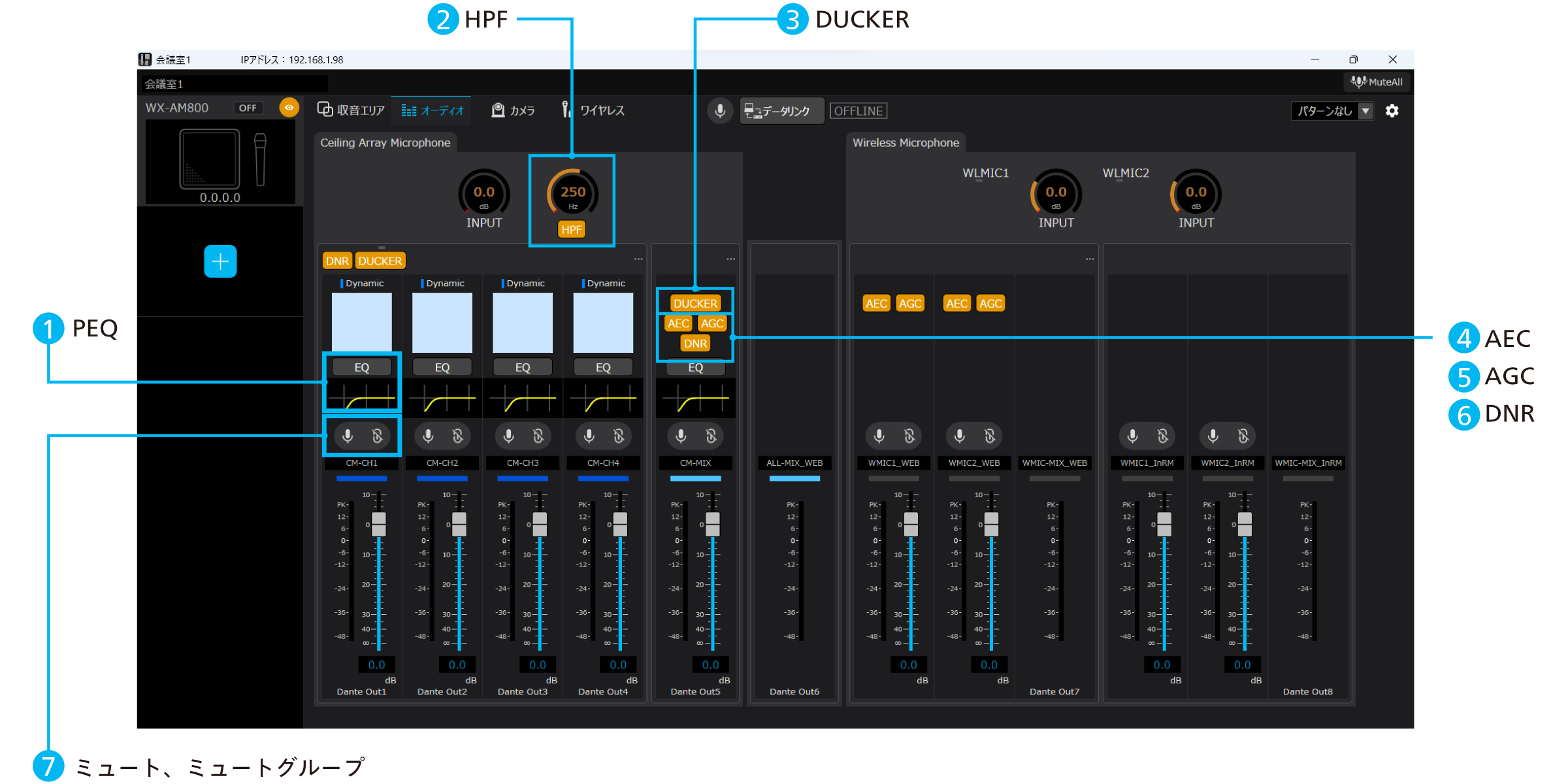Screen dimensions: 1568x784
Task: Mute the CM-MIX channel microphone
Action: (681, 436)
